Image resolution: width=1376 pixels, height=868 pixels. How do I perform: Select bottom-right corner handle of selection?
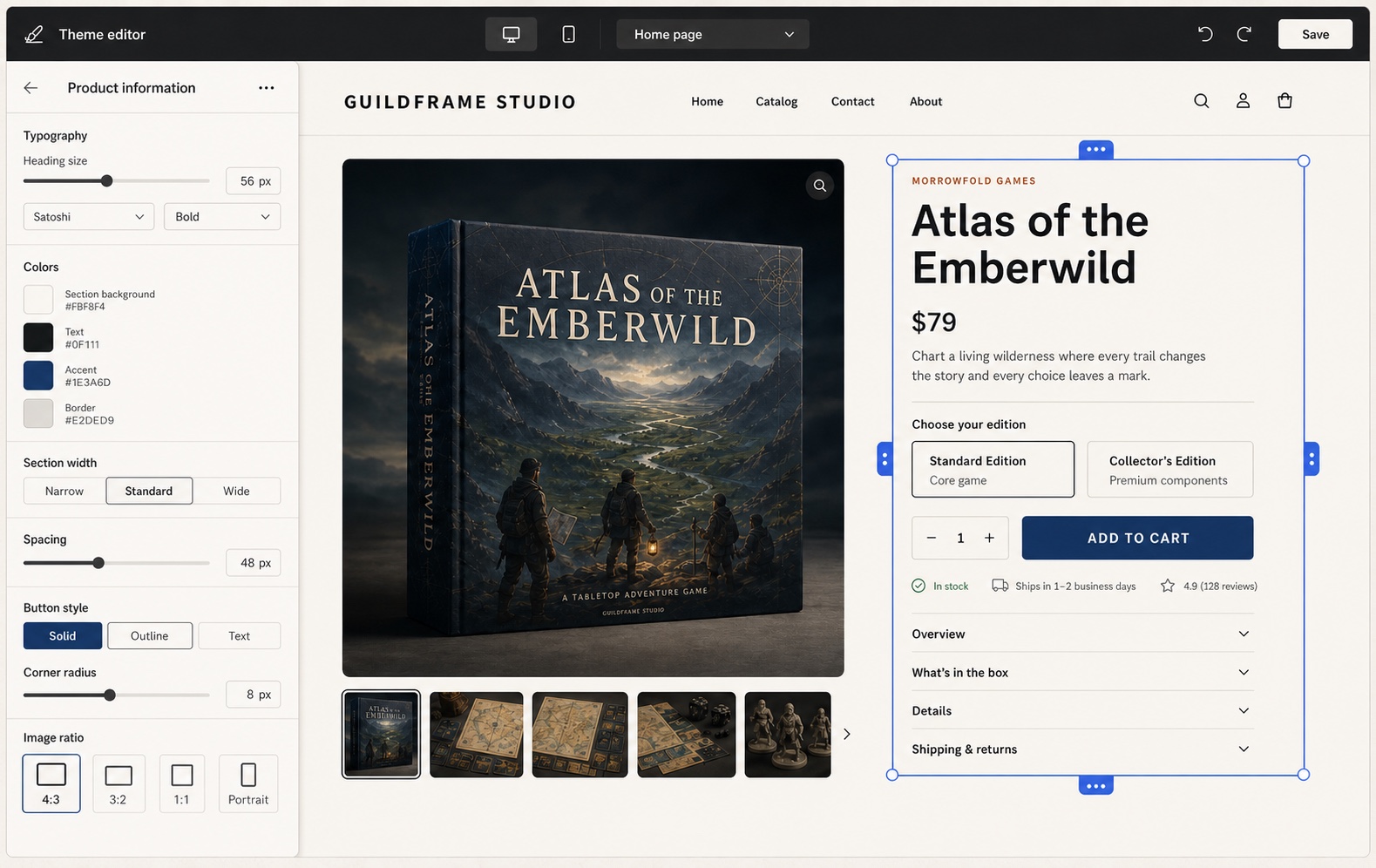pos(1304,774)
